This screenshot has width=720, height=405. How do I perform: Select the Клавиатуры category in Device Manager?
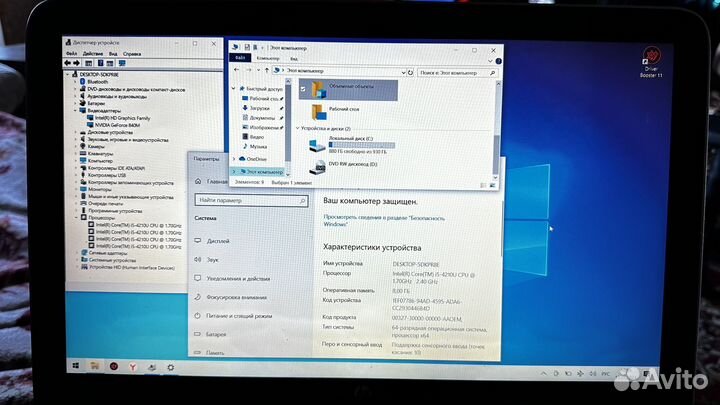pyautogui.click(x=96, y=154)
